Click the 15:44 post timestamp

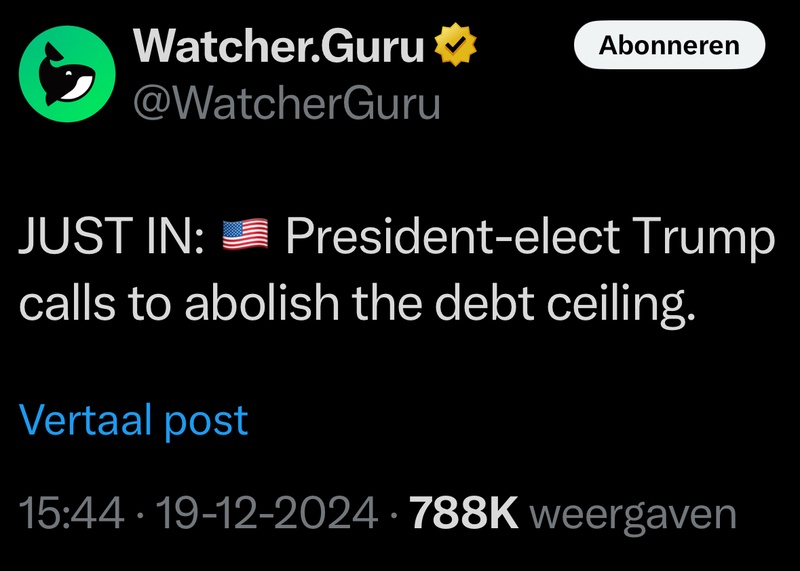coord(72,516)
